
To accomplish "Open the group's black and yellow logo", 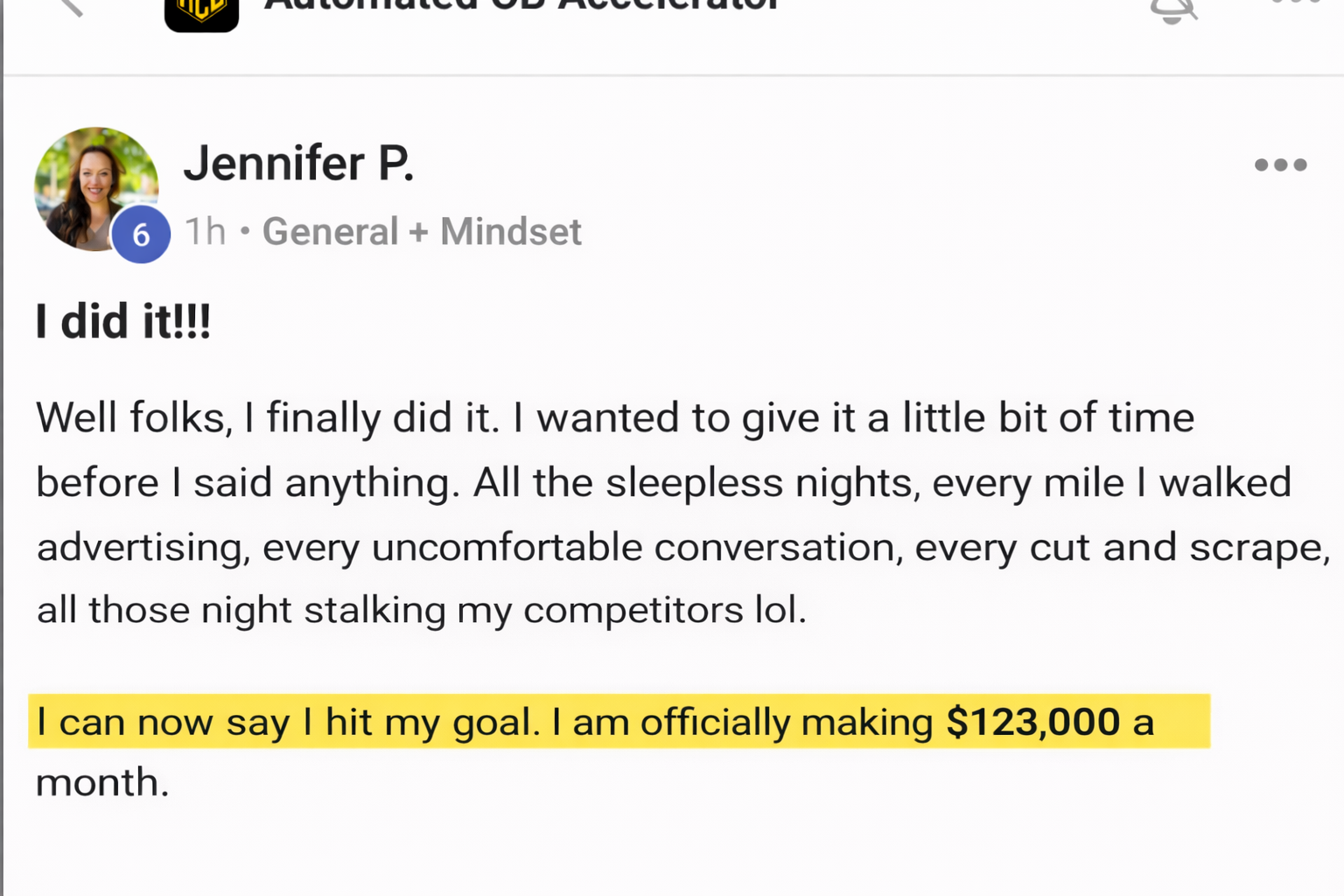I will click(x=201, y=12).
